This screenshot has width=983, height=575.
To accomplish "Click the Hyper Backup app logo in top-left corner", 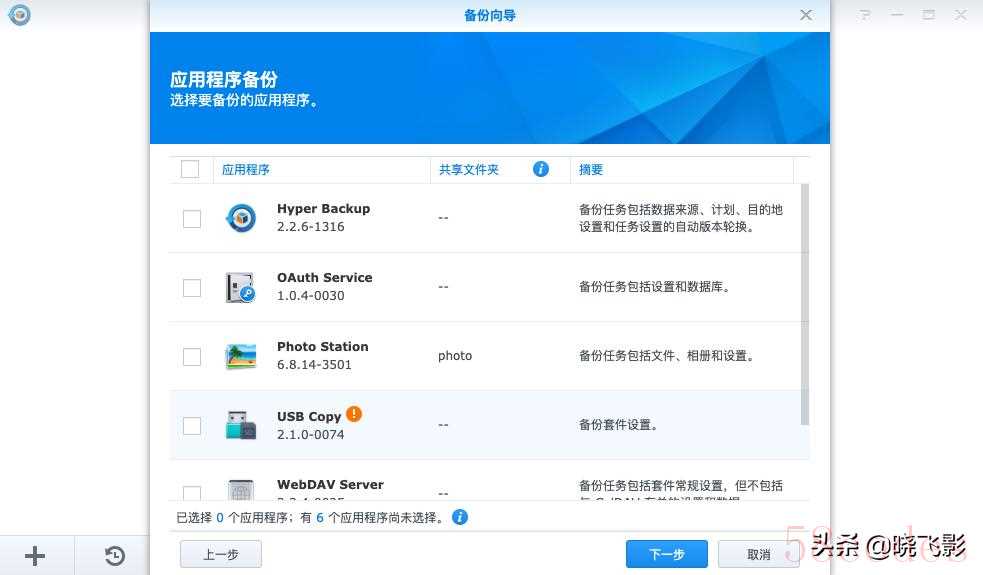I will click(19, 14).
